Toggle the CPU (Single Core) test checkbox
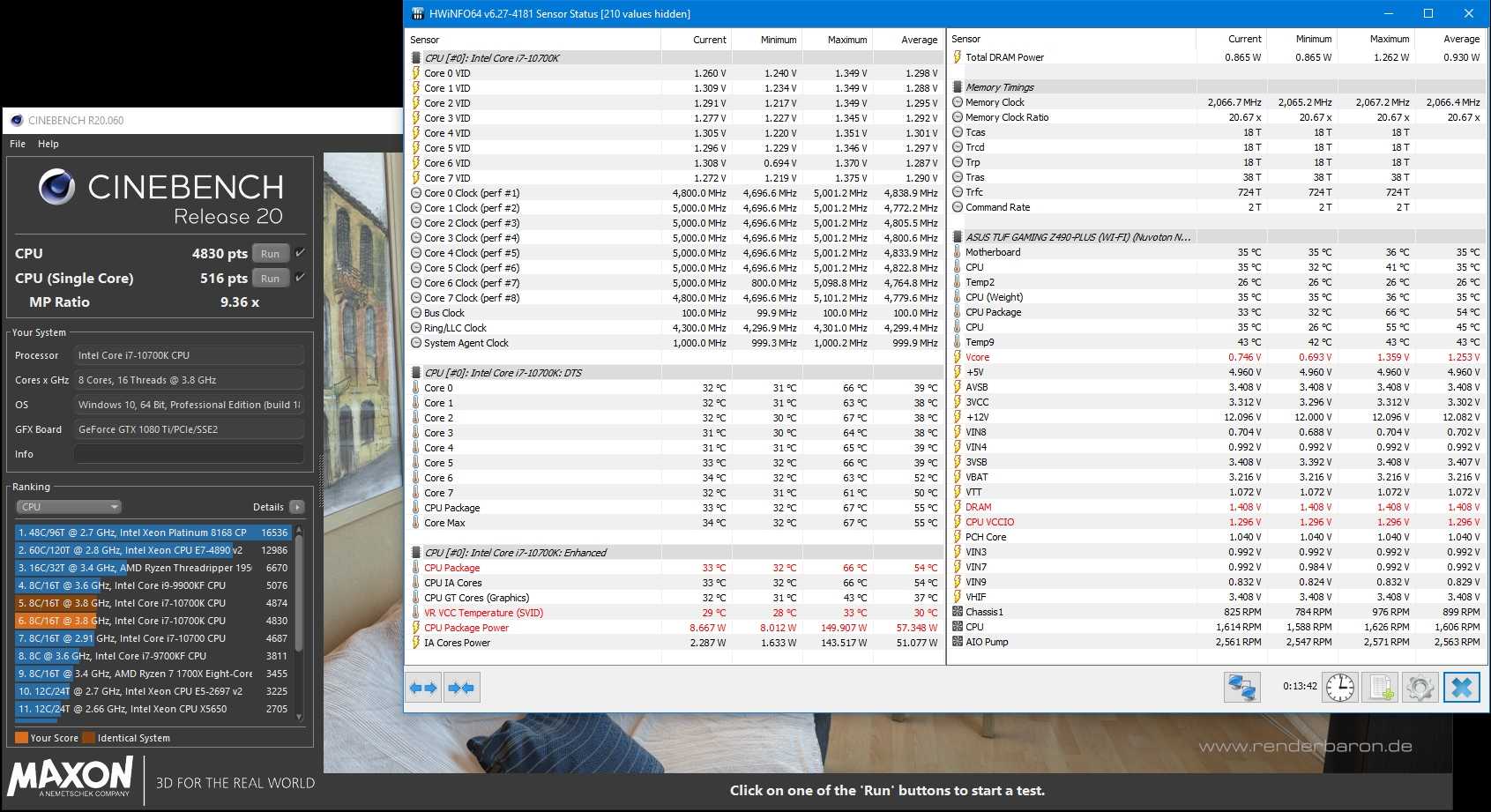1491x812 pixels. tap(301, 278)
